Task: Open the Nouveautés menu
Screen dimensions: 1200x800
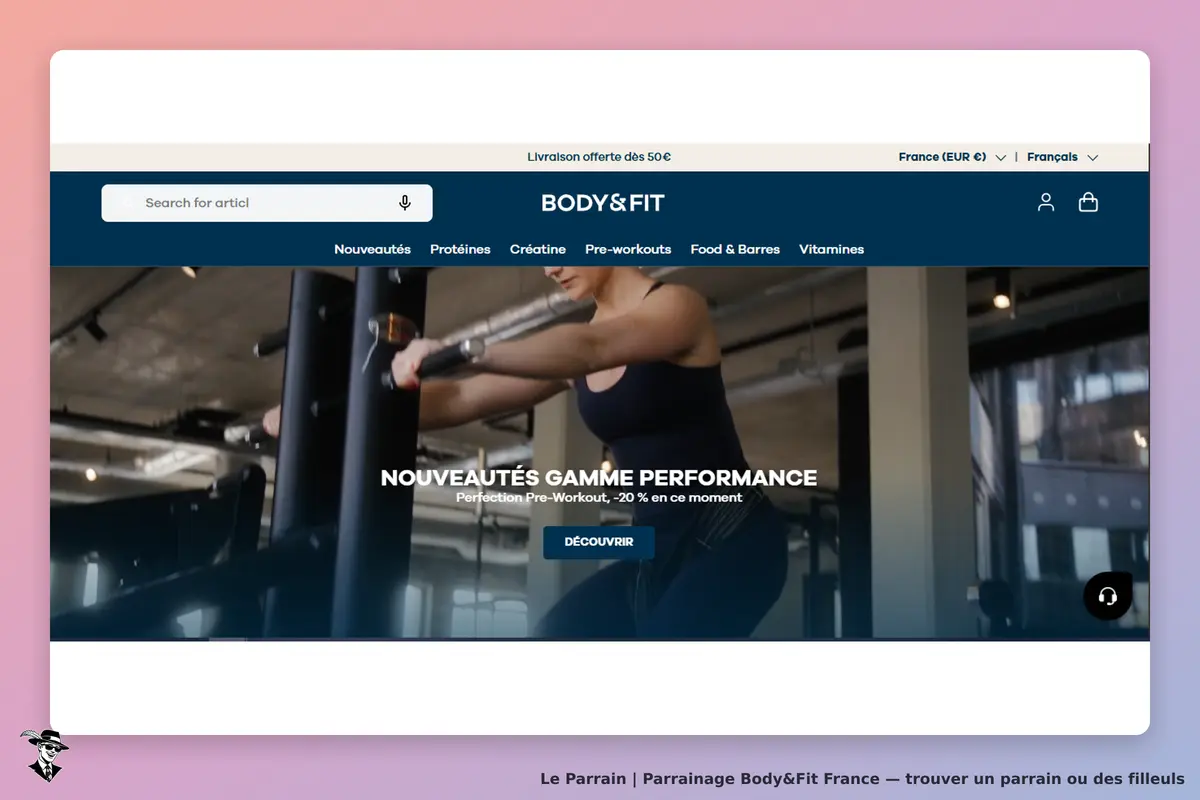Action: (372, 249)
